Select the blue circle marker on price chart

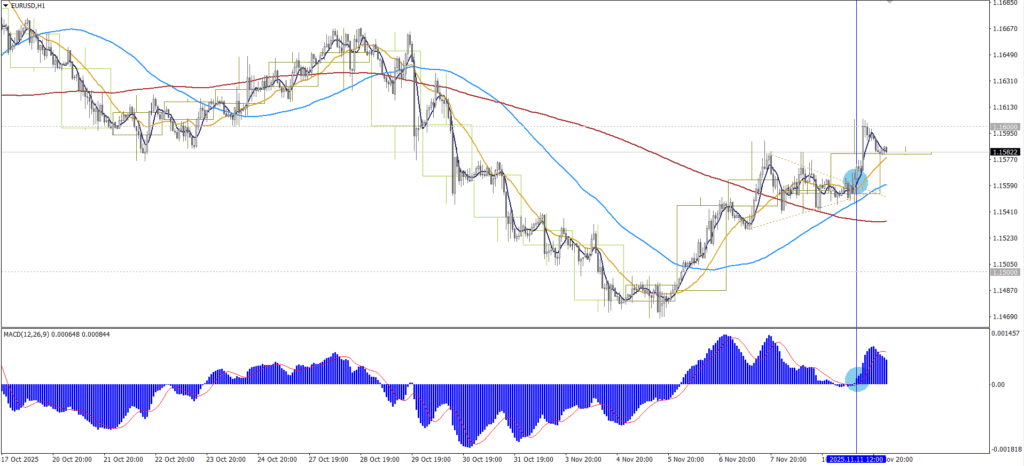856,181
